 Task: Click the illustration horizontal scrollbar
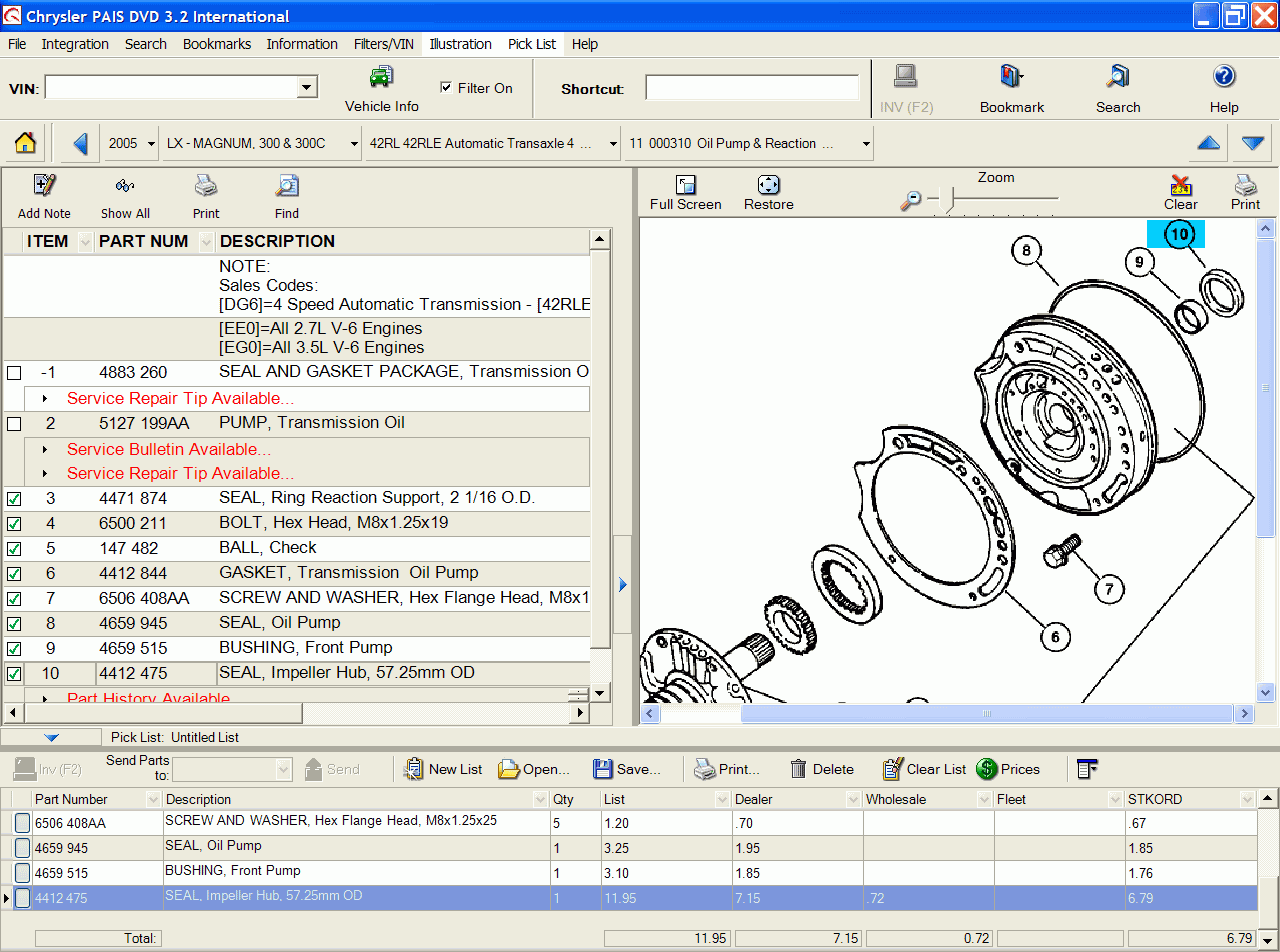coord(986,714)
